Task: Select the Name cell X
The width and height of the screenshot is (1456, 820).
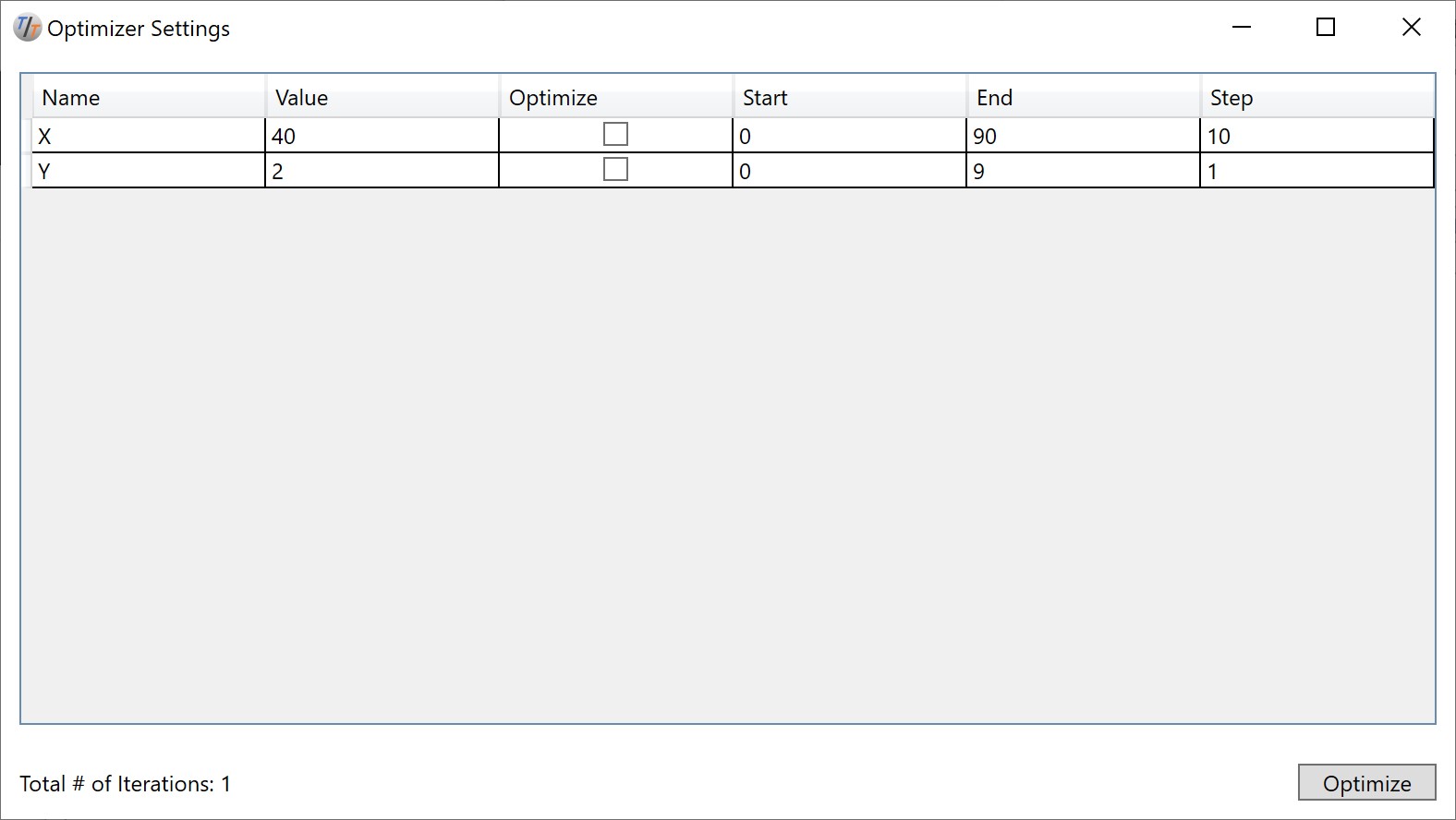Action: [148, 136]
